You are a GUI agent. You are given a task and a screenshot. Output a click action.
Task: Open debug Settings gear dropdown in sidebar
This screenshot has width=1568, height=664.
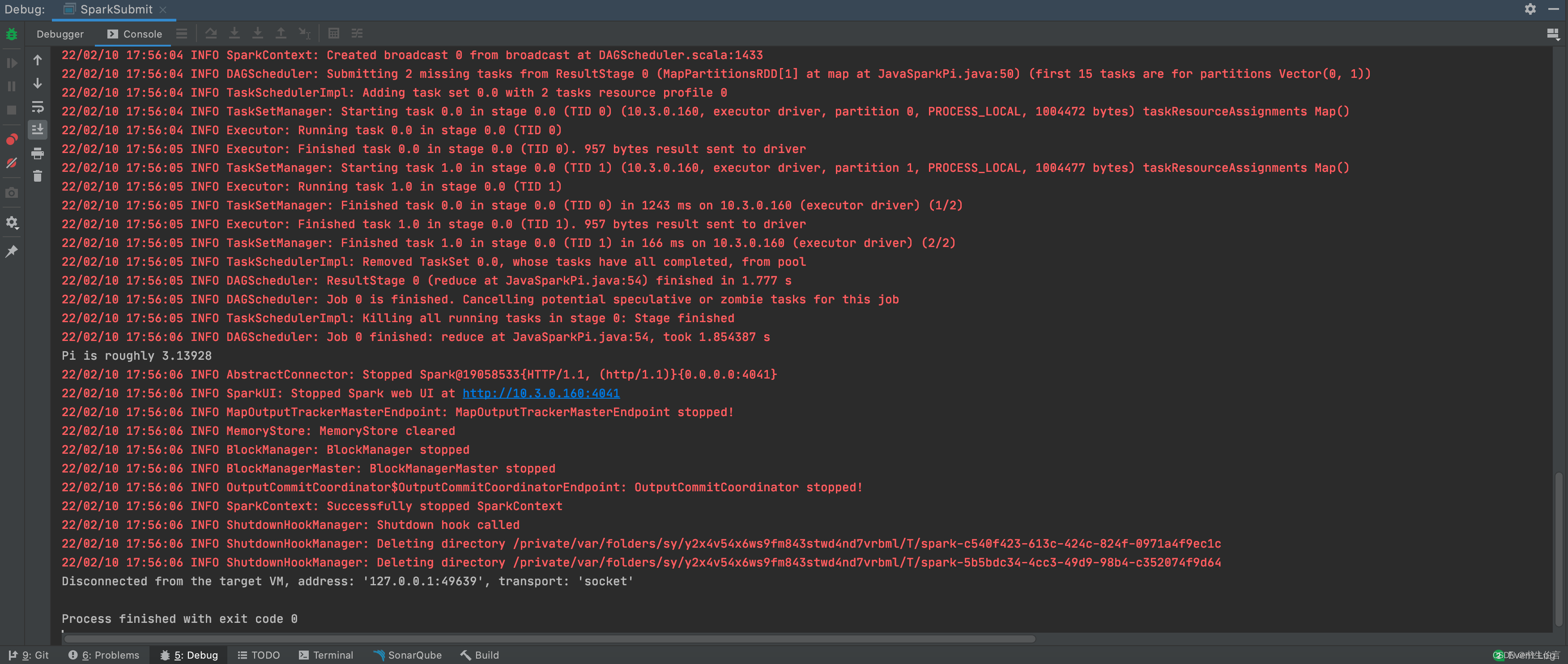coord(12,223)
